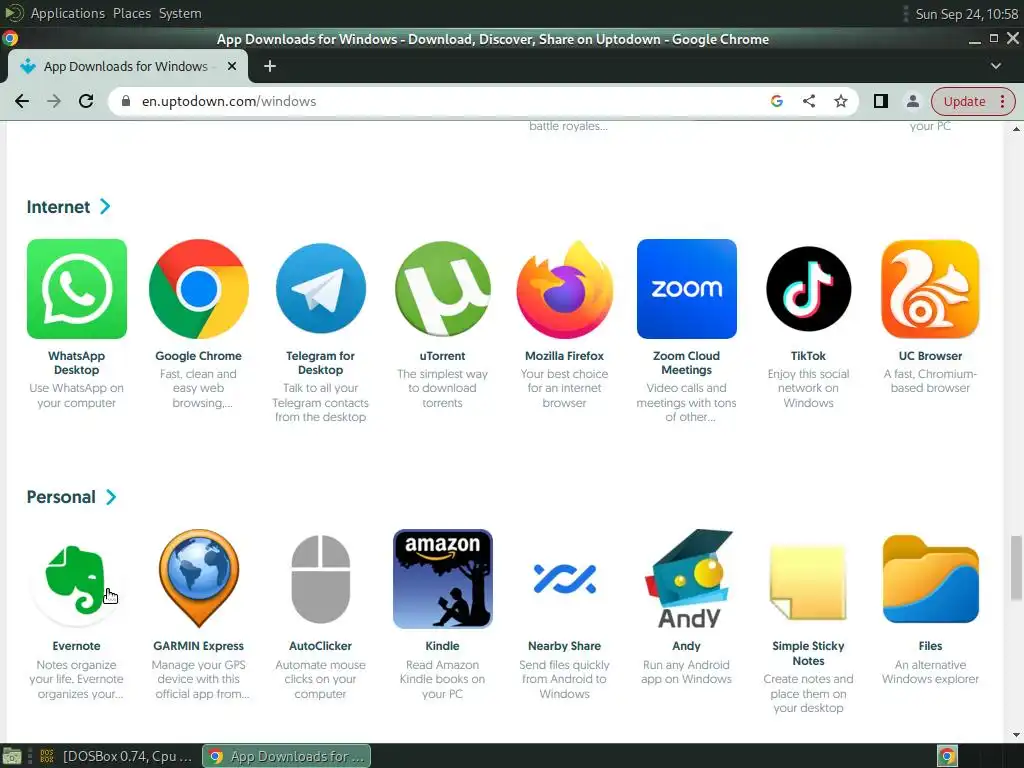Click the show desktop icon in taskbar
This screenshot has width=1024, height=768.
pos(12,756)
